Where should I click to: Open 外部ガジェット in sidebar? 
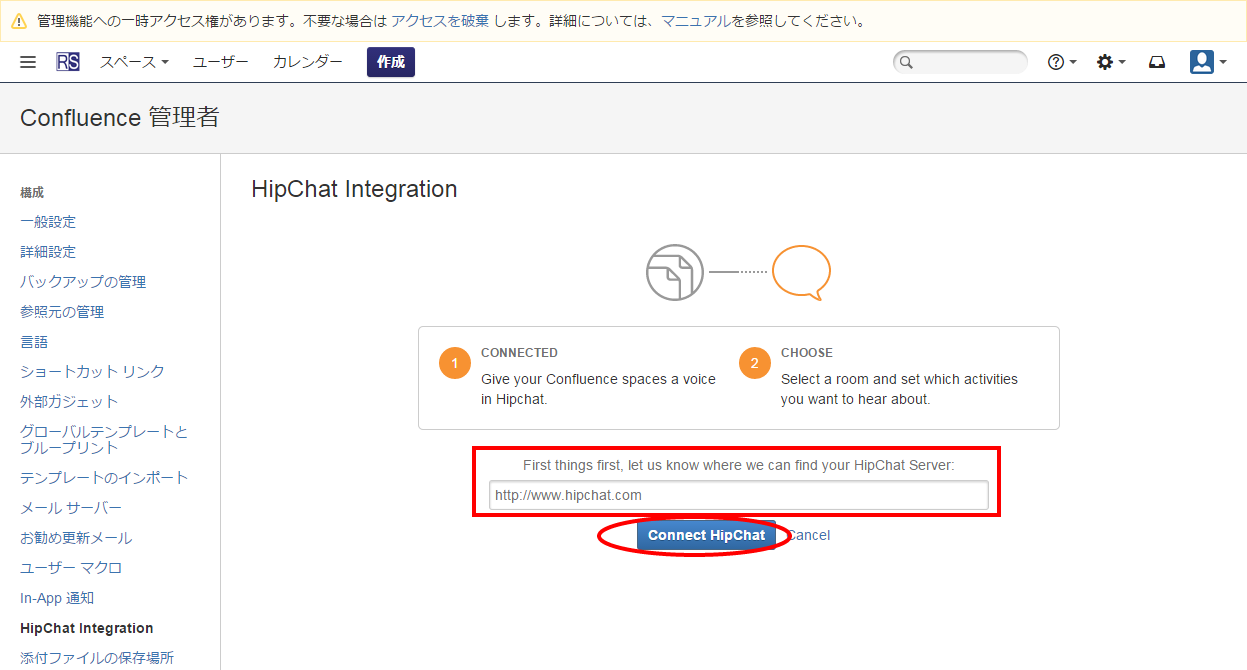pyautogui.click(x=69, y=402)
